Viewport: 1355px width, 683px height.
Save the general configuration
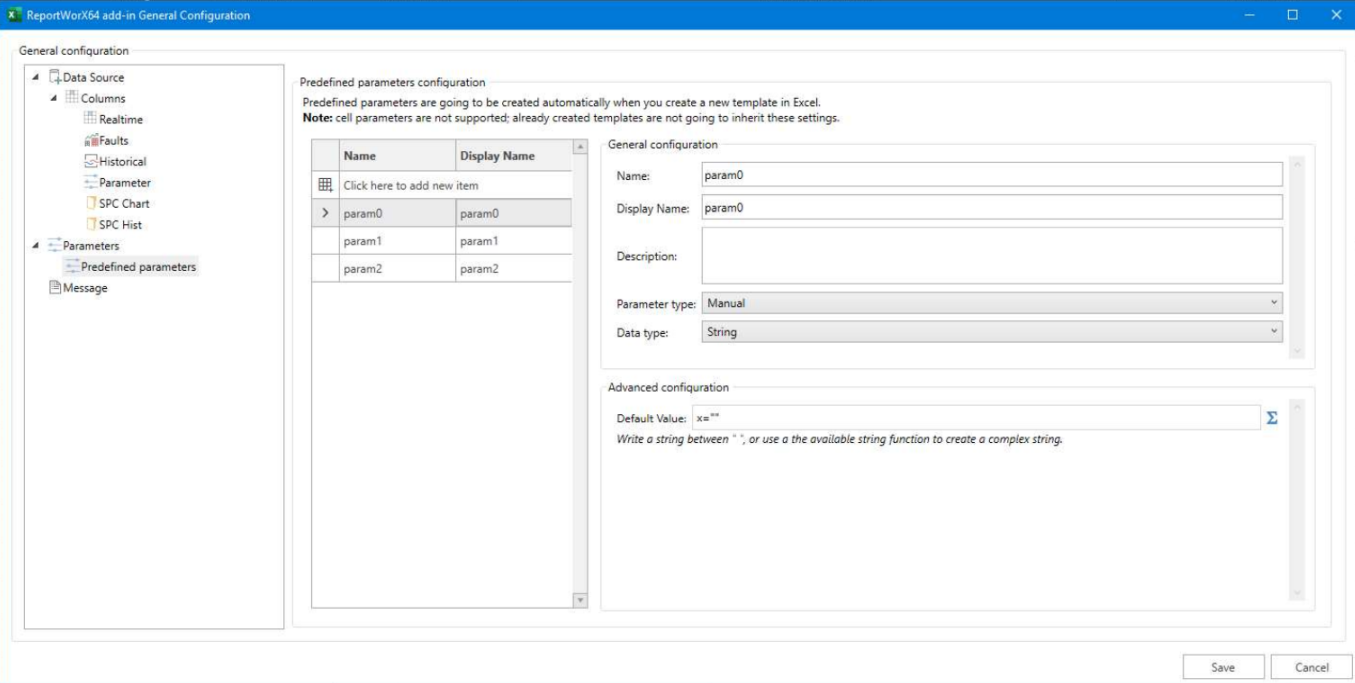pyautogui.click(x=1224, y=666)
